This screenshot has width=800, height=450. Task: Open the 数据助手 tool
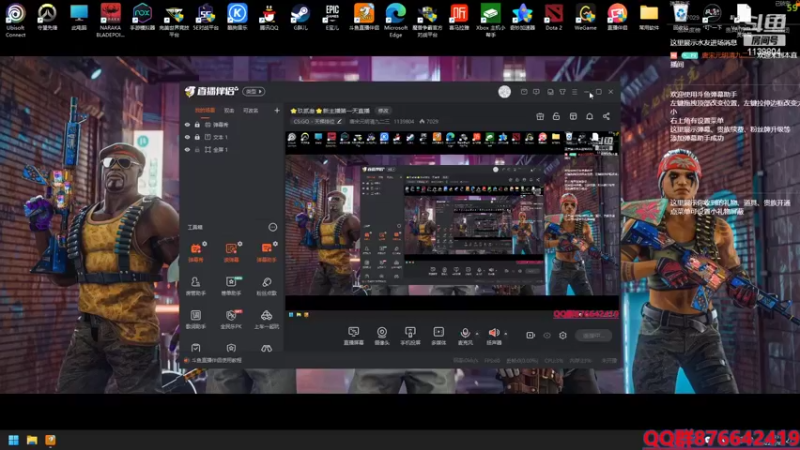pos(196,319)
